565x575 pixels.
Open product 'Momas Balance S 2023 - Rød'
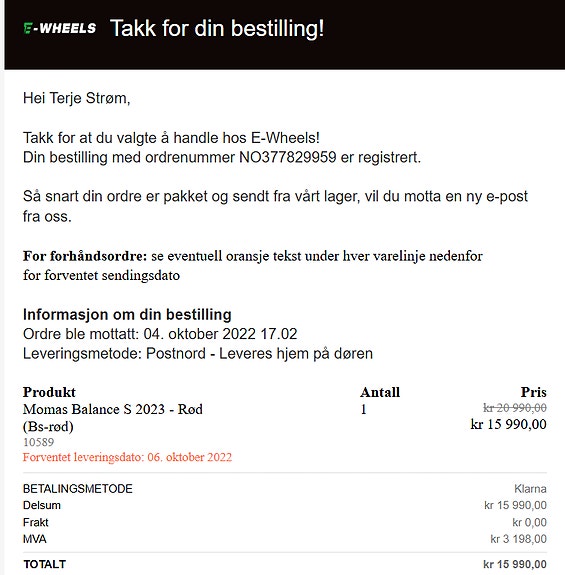coord(113,409)
